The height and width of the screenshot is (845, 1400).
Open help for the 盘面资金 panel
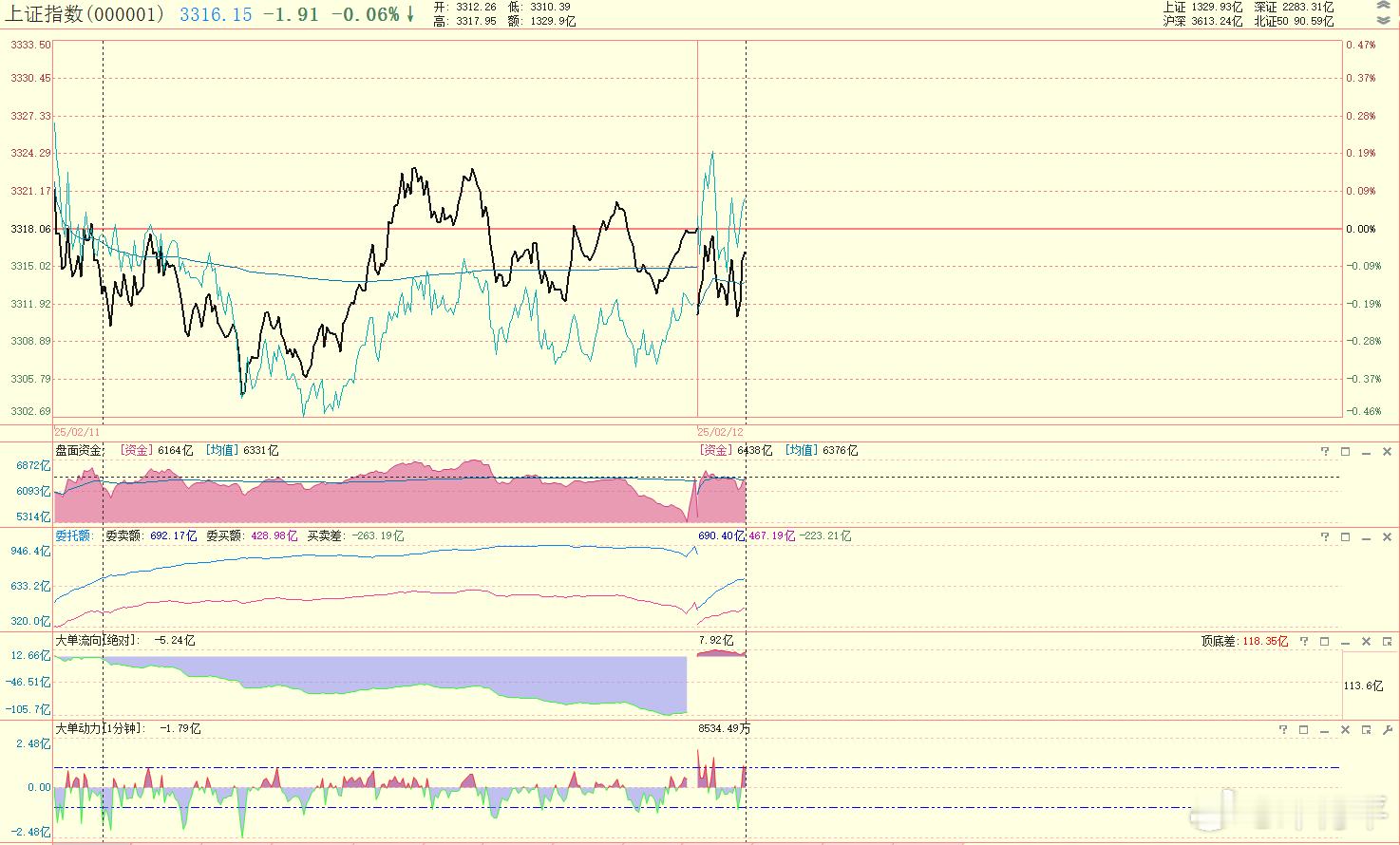point(1325,451)
